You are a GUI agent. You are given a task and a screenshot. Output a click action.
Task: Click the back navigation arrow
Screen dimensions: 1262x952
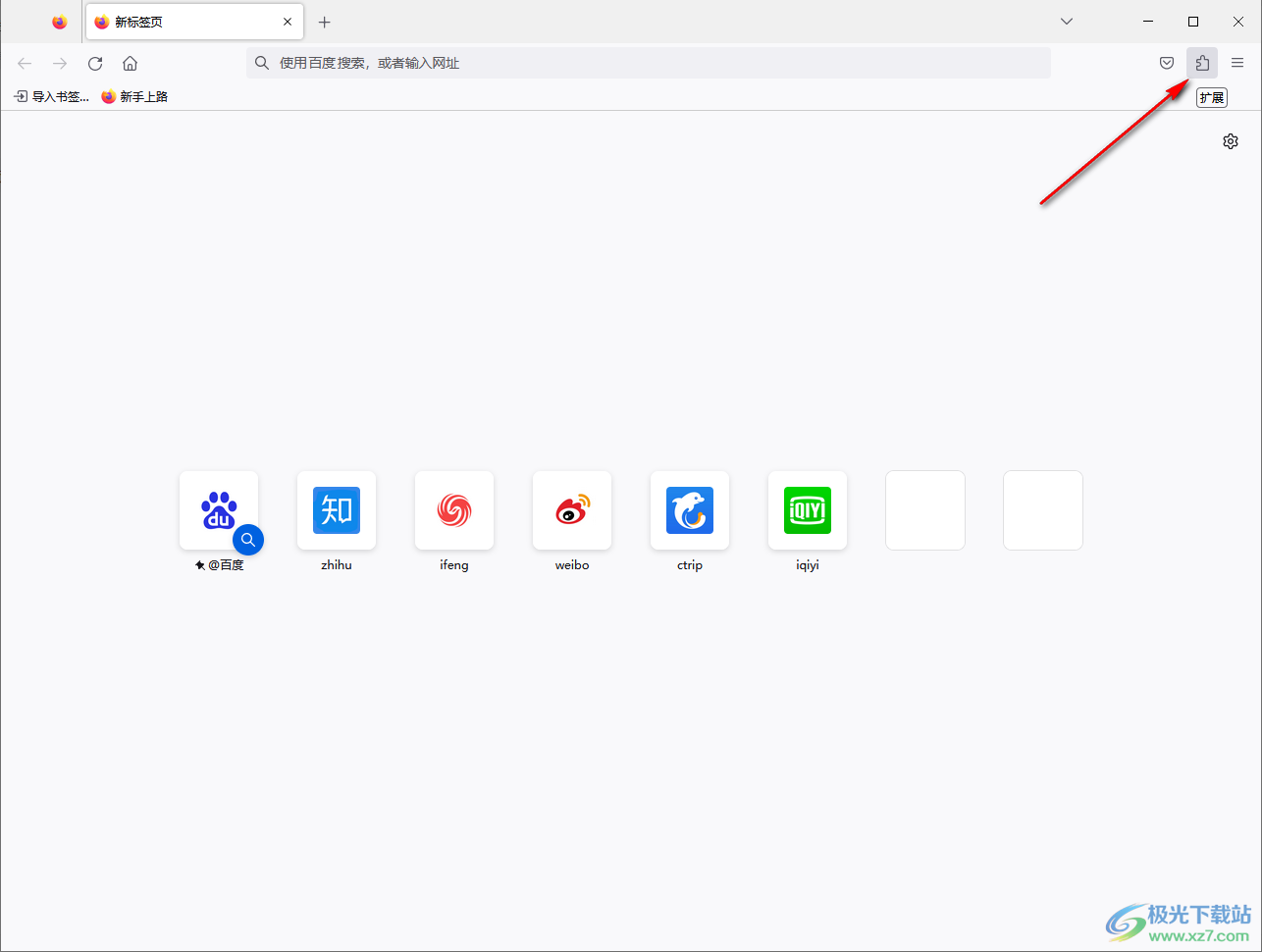click(25, 63)
